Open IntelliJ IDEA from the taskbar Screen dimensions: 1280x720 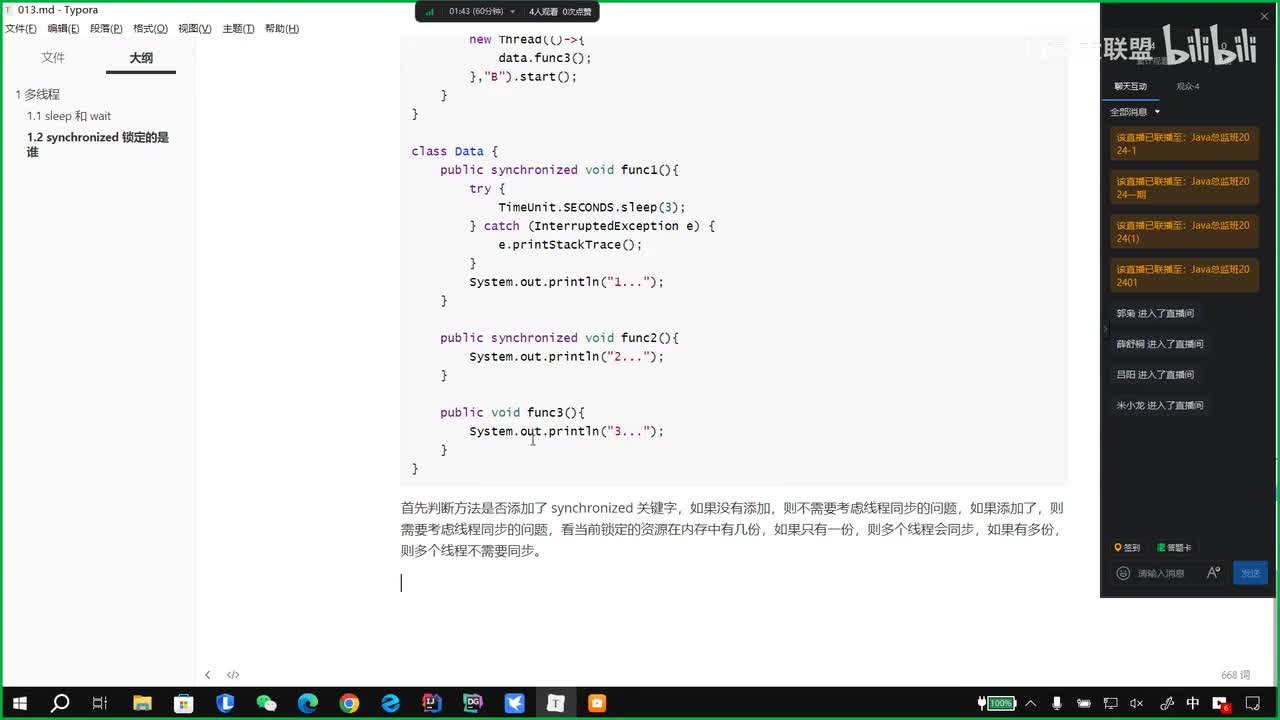click(432, 703)
